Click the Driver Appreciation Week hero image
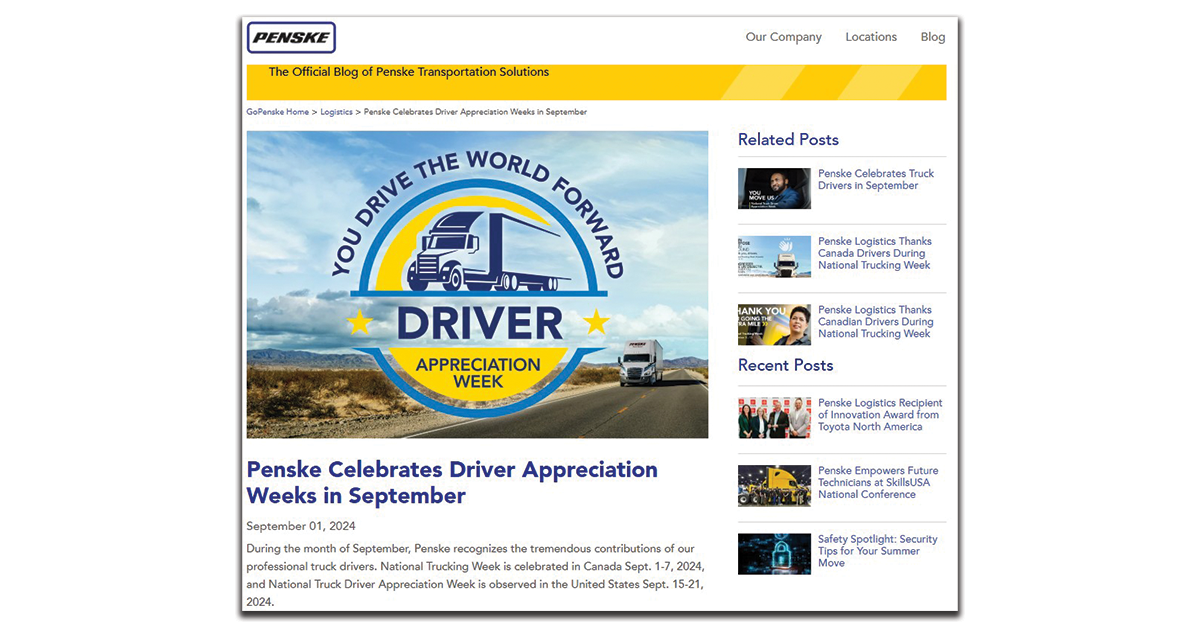 point(477,284)
